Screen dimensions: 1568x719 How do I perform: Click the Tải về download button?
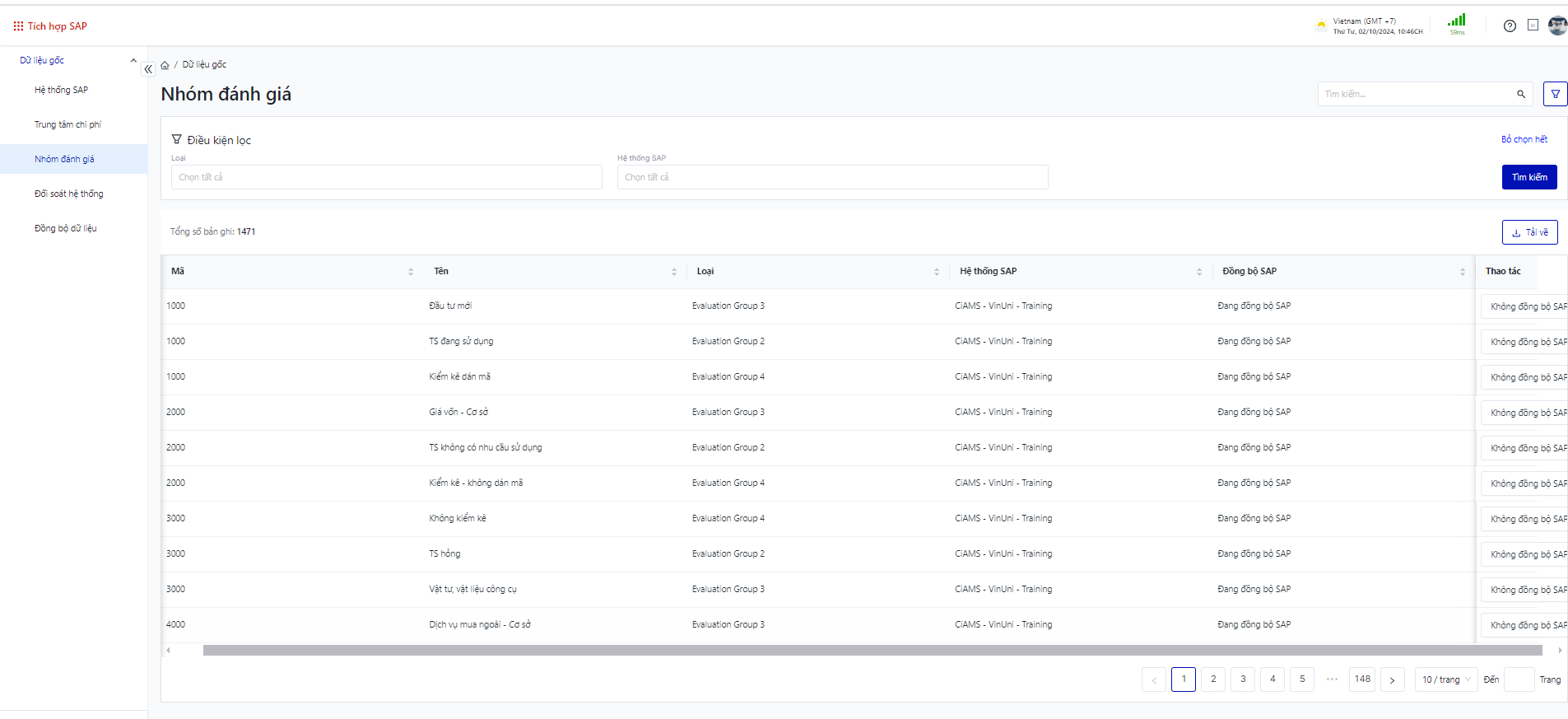click(1529, 232)
